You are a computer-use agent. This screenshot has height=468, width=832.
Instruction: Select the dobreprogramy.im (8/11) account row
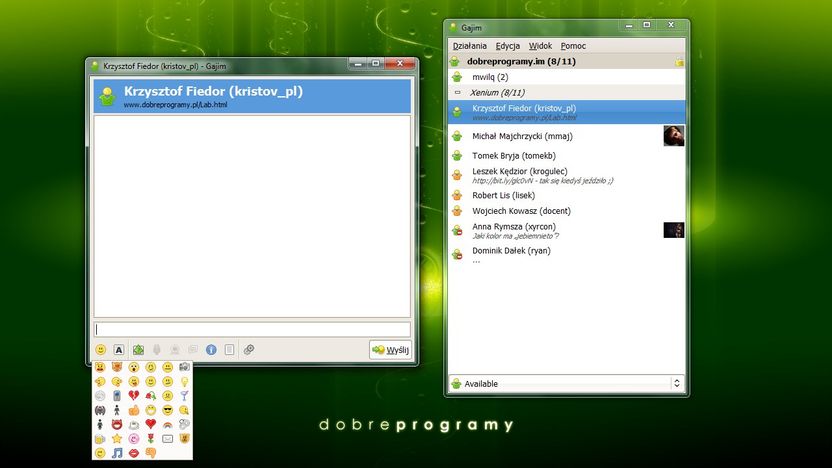pyautogui.click(x=566, y=62)
